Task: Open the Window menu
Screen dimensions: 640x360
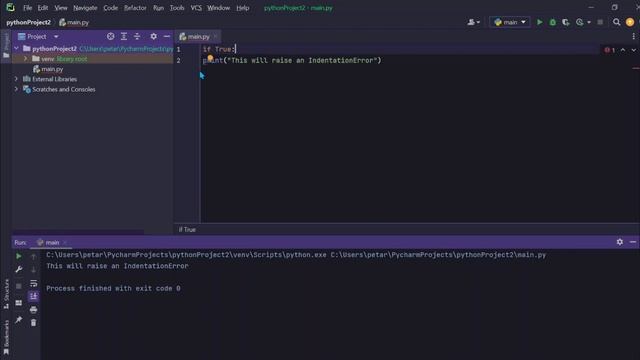Action: [x=218, y=8]
